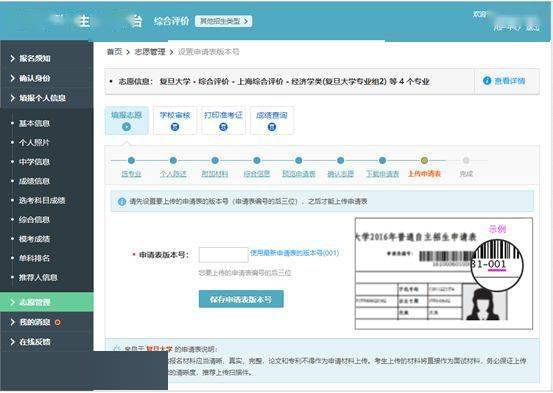The image size is (553, 393).
Task: Open 中学信息 in the sidebar
Action: (34, 162)
